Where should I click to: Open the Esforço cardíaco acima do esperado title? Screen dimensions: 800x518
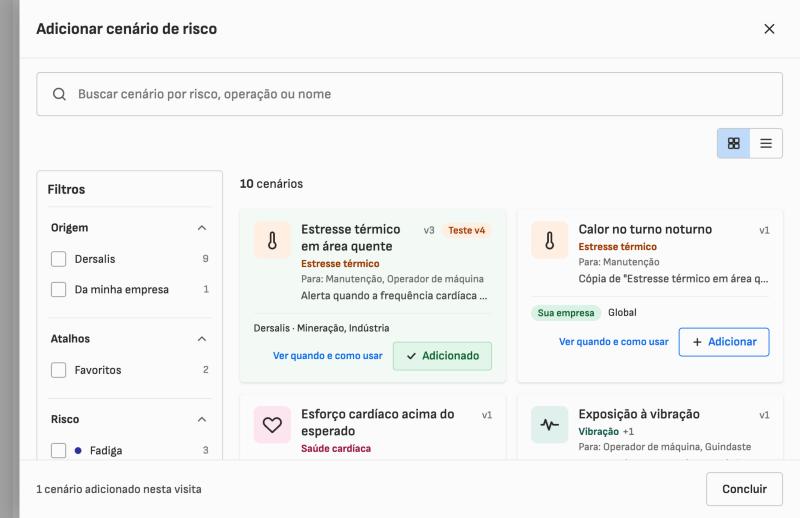coord(378,422)
